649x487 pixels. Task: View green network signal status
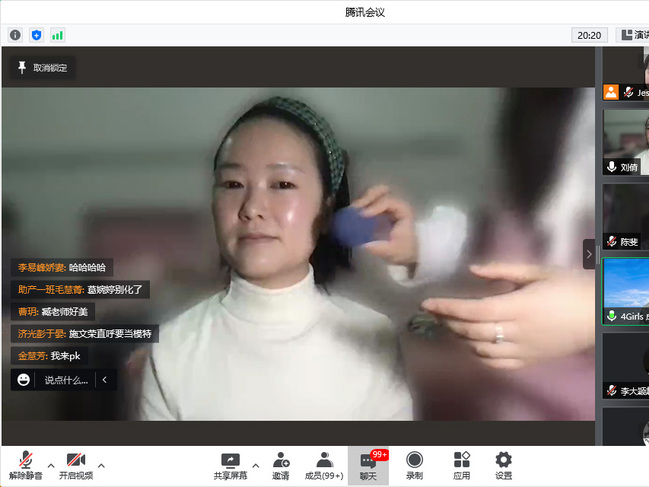click(x=58, y=35)
